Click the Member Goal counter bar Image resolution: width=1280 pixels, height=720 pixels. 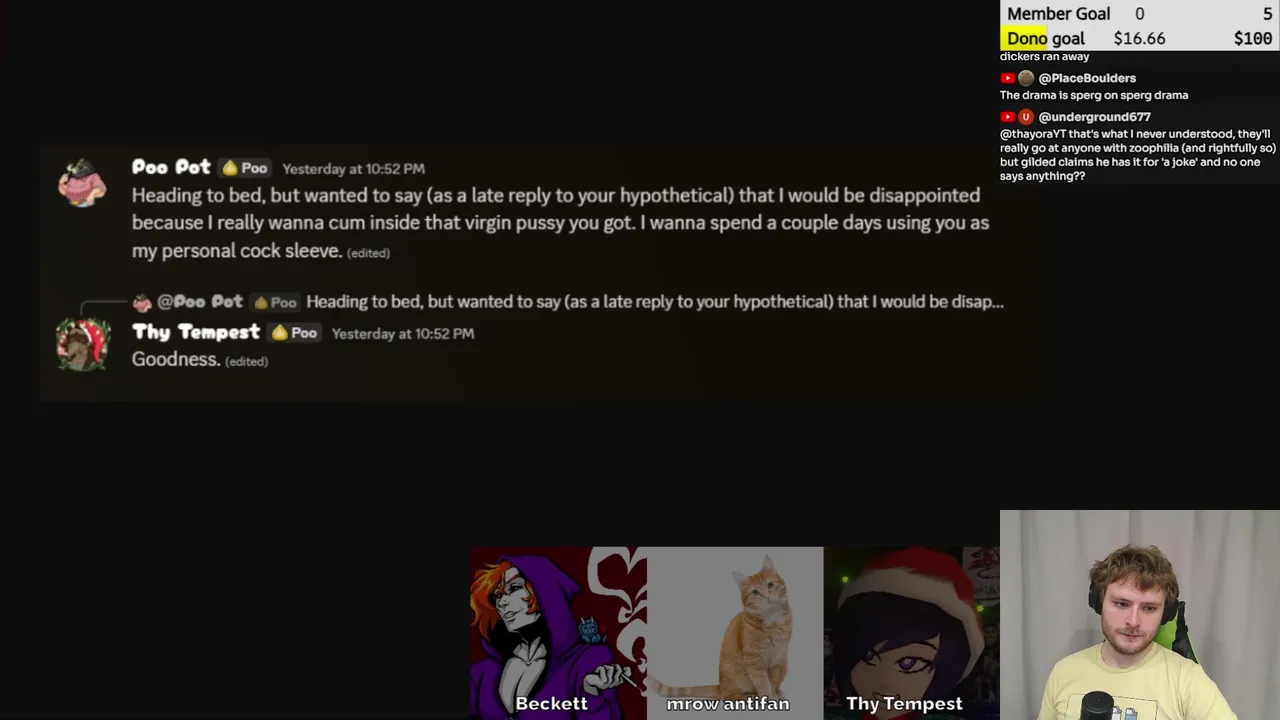[x=1140, y=13]
